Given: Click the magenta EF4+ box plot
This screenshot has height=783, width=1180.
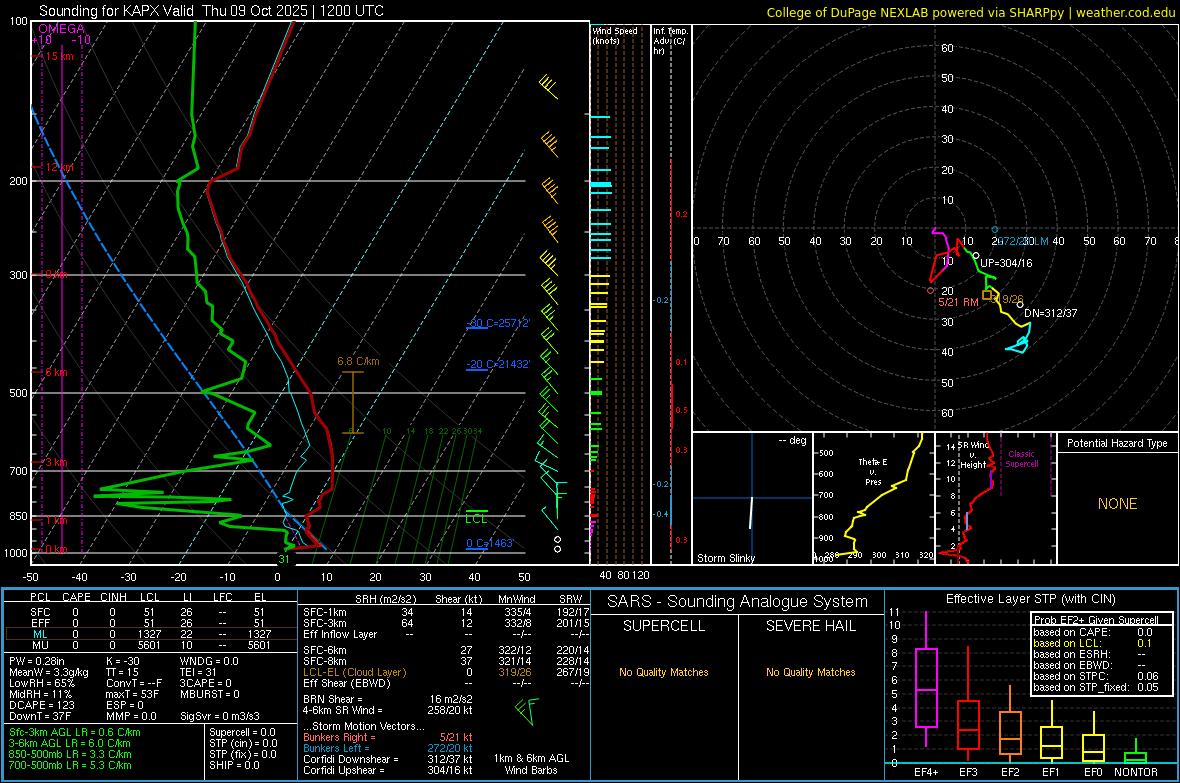Looking at the screenshot, I should coord(926,679).
